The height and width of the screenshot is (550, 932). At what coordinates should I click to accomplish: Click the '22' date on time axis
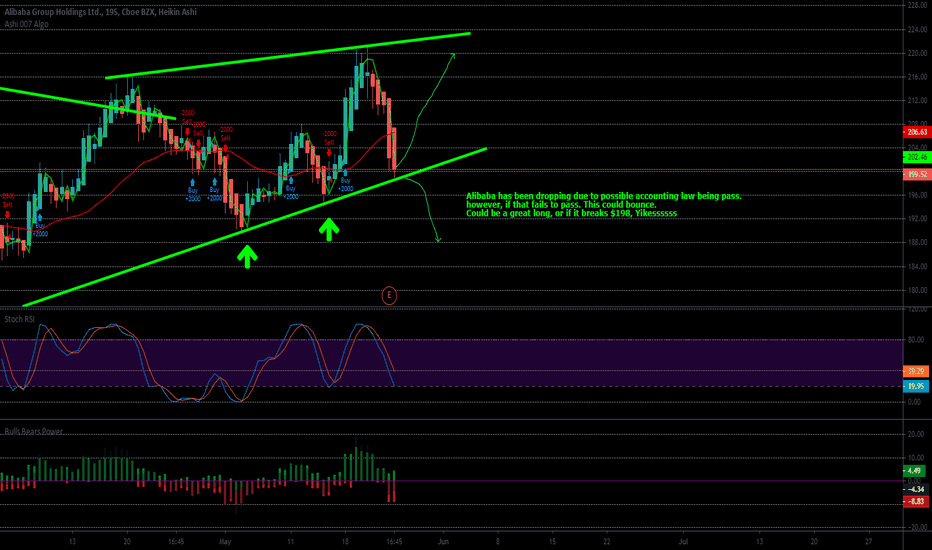(x=607, y=542)
